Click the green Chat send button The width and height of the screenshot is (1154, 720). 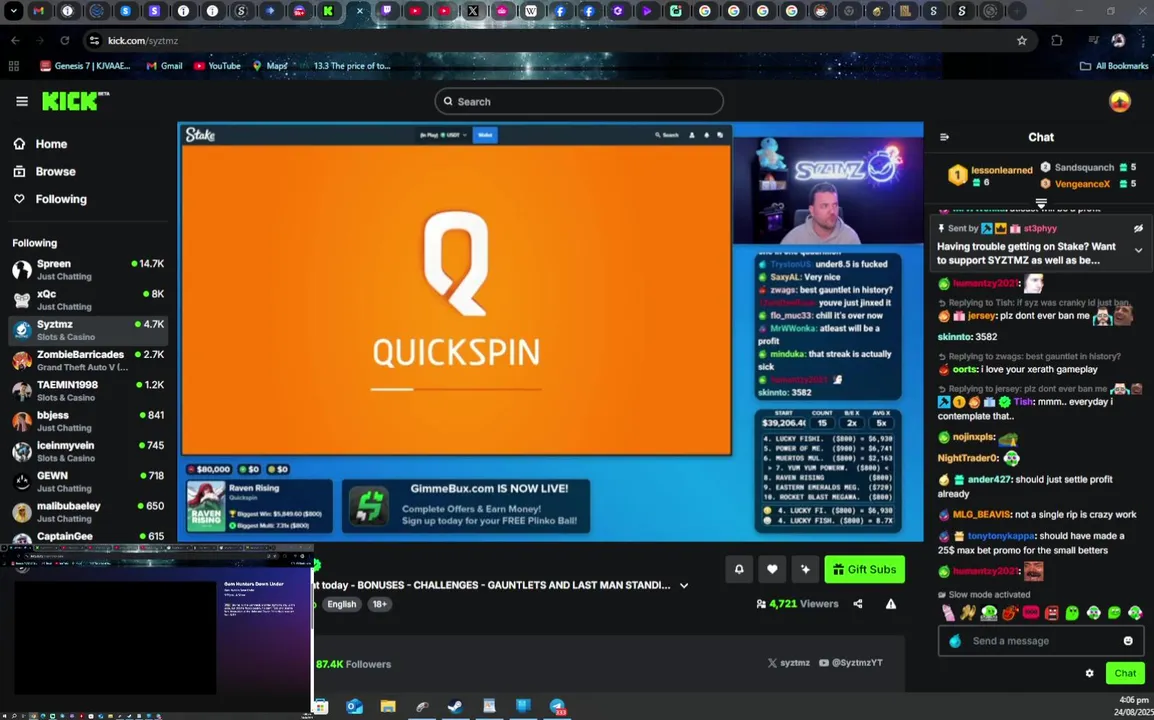coord(1125,673)
